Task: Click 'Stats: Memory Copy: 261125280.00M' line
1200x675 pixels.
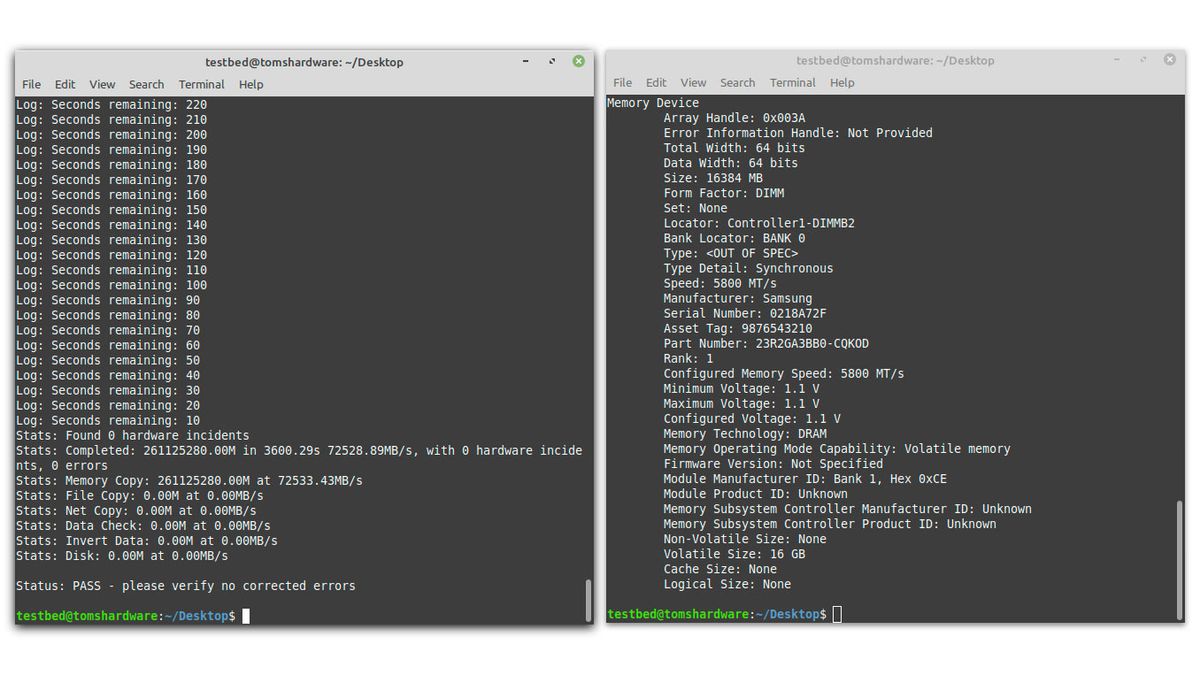Action: pyautogui.click(x=189, y=481)
